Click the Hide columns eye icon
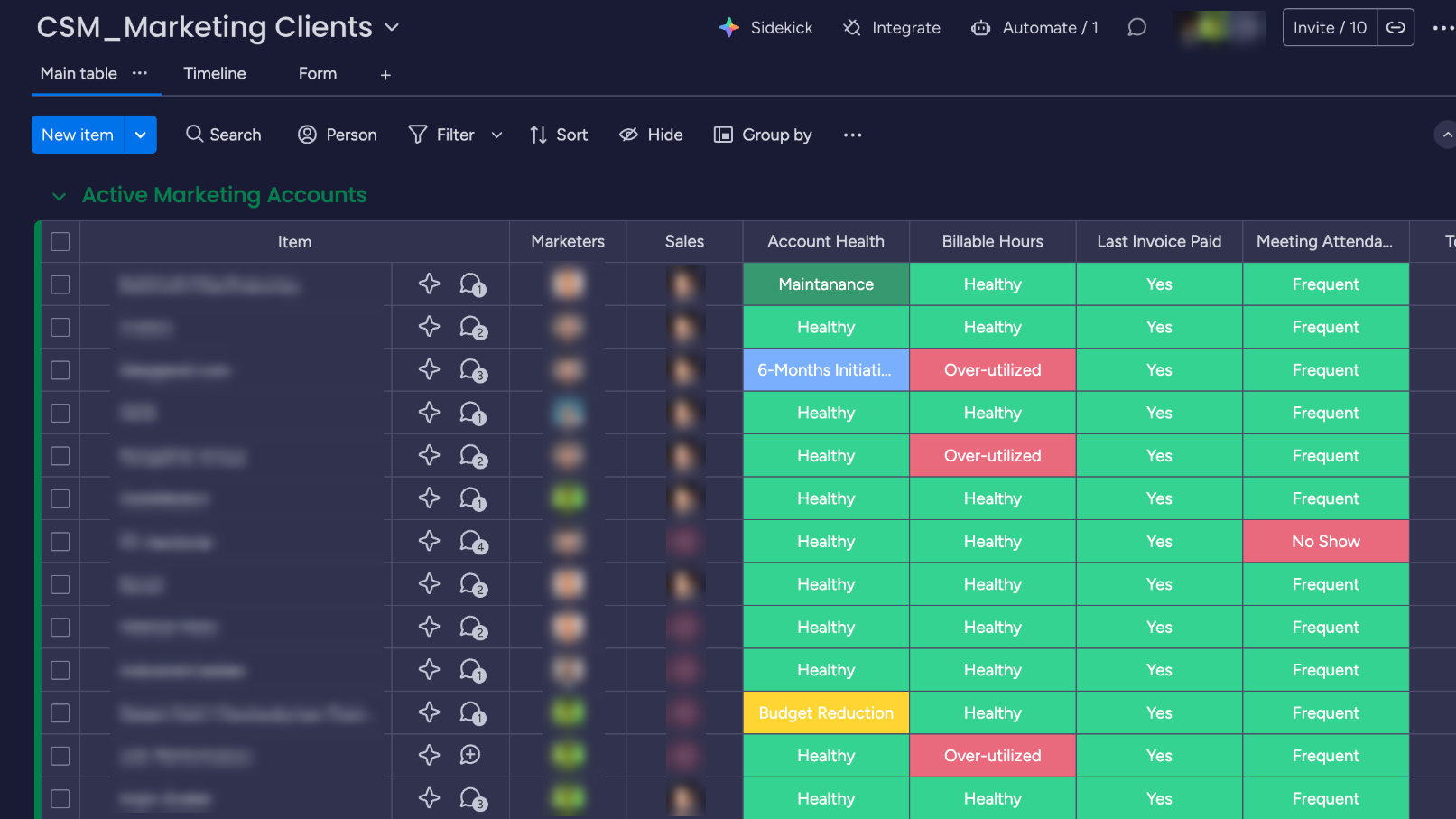Viewport: 1456px width, 819px height. point(628,135)
